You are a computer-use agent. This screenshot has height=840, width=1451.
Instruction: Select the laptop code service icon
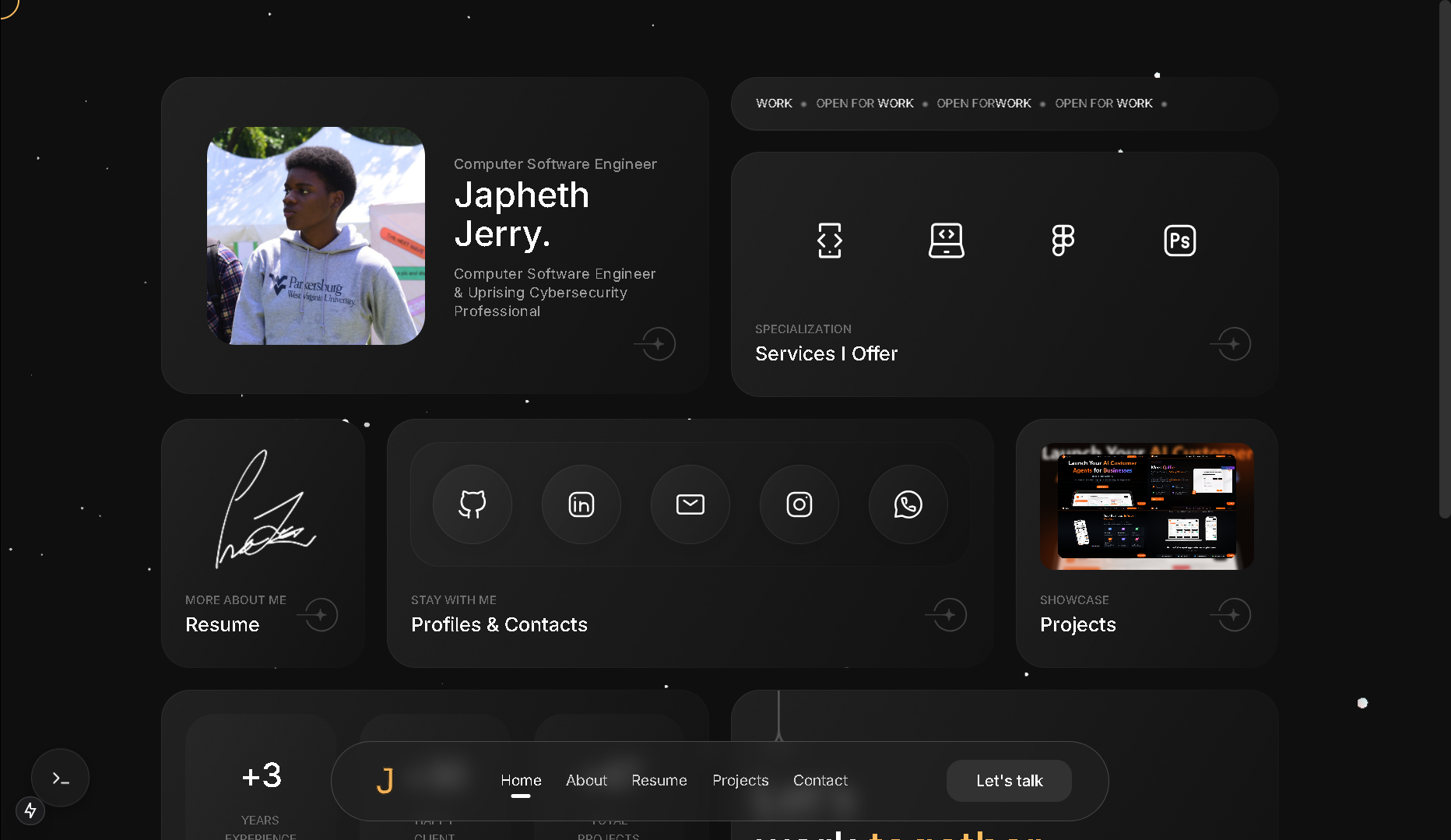pyautogui.click(x=947, y=241)
